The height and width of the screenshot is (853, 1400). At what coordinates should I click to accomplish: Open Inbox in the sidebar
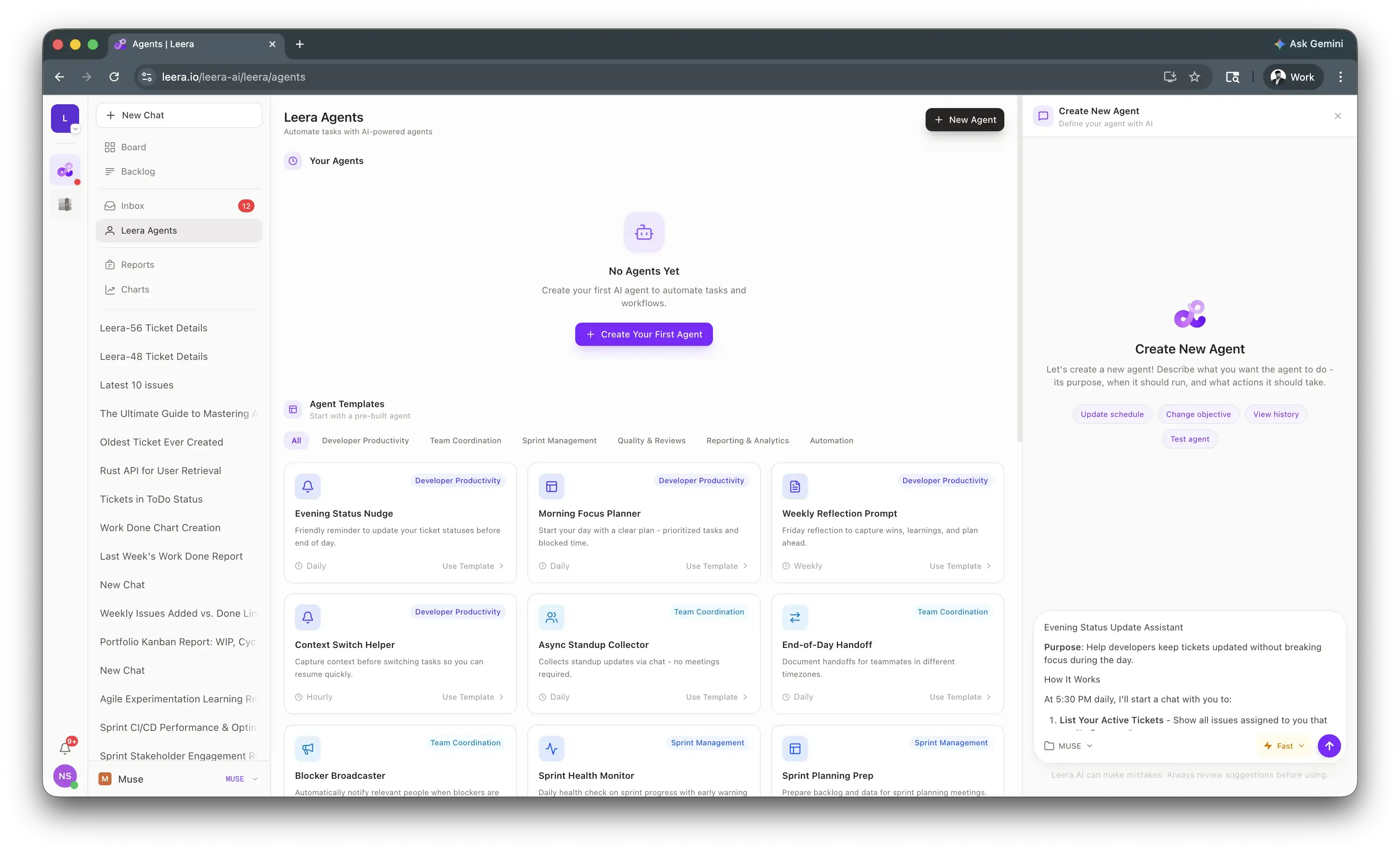(179, 206)
